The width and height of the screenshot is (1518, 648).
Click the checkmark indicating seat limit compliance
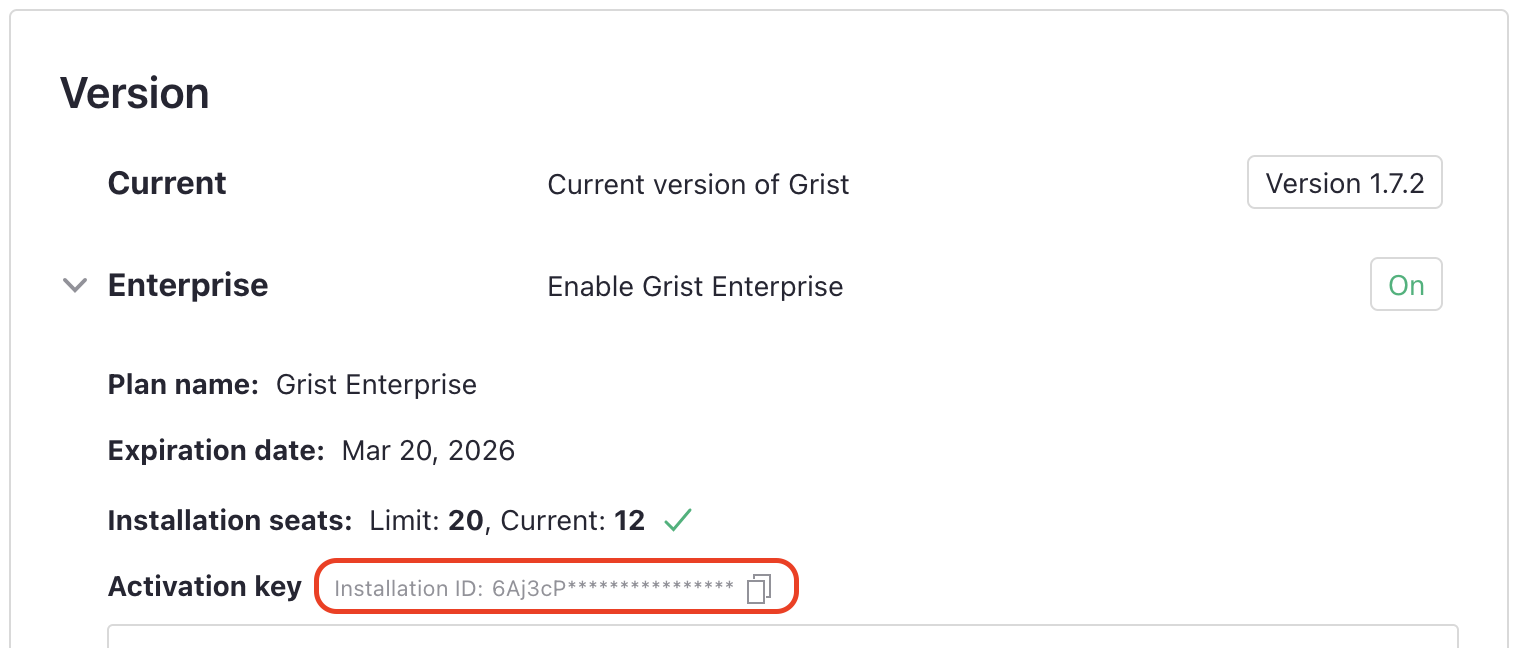(x=677, y=519)
